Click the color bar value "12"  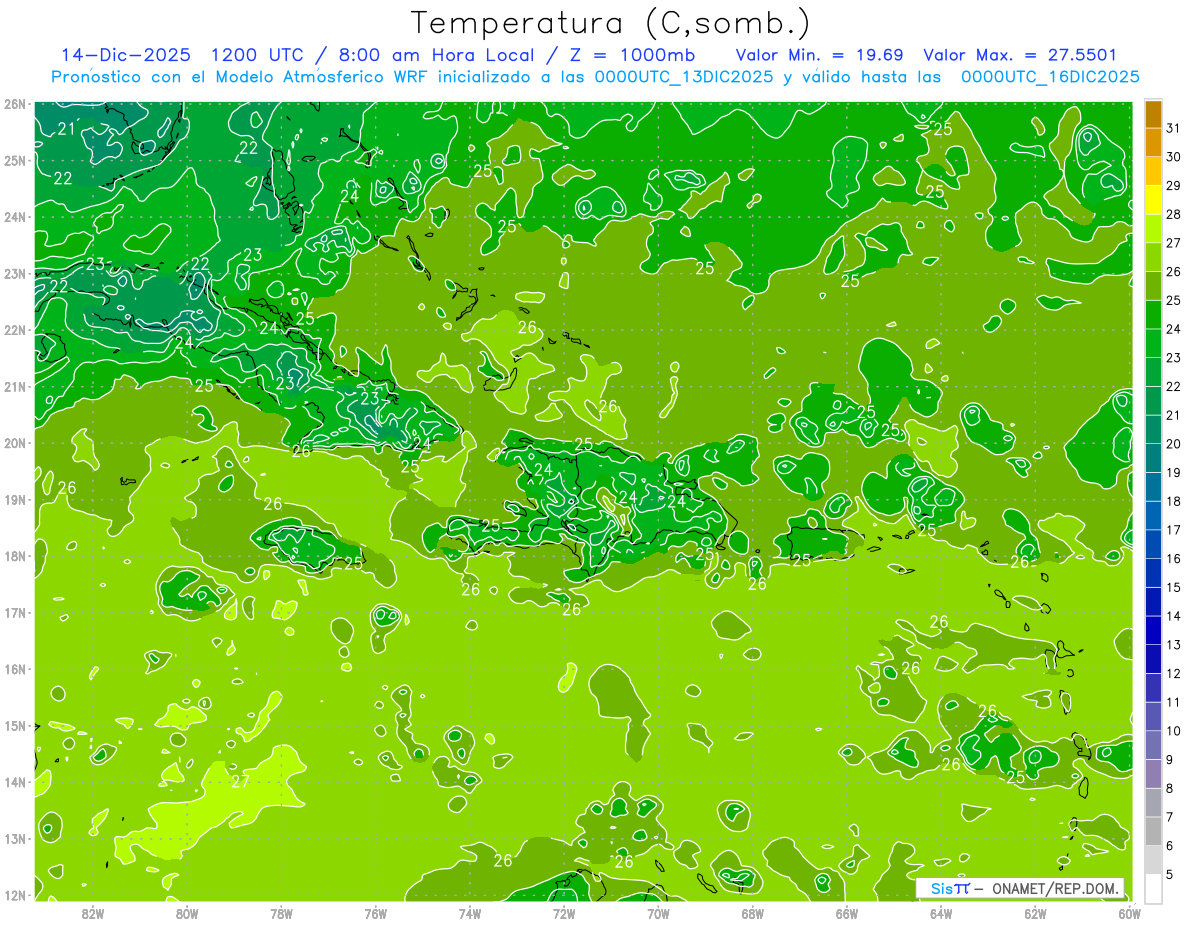coord(1173,673)
